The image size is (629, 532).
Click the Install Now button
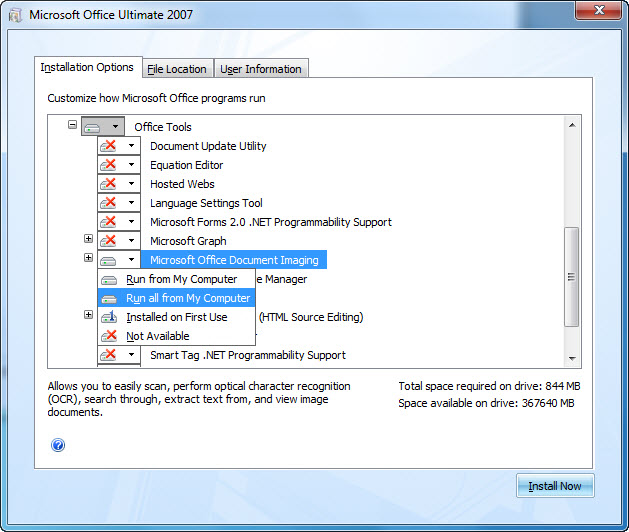(x=555, y=486)
